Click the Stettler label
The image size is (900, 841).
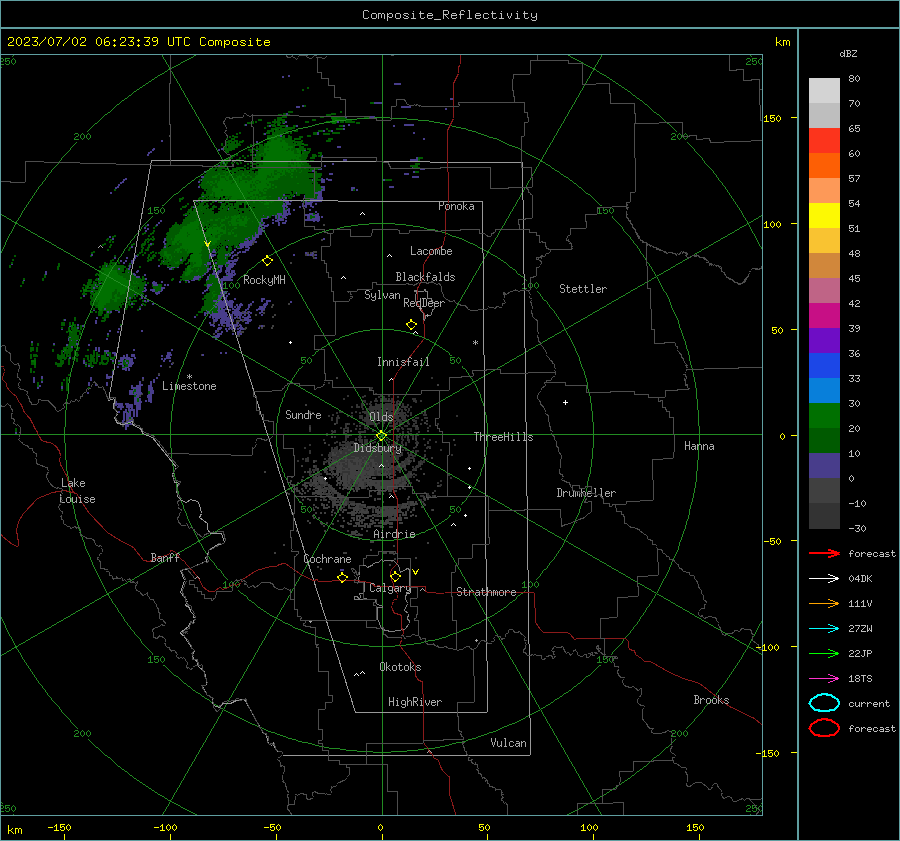point(583,289)
